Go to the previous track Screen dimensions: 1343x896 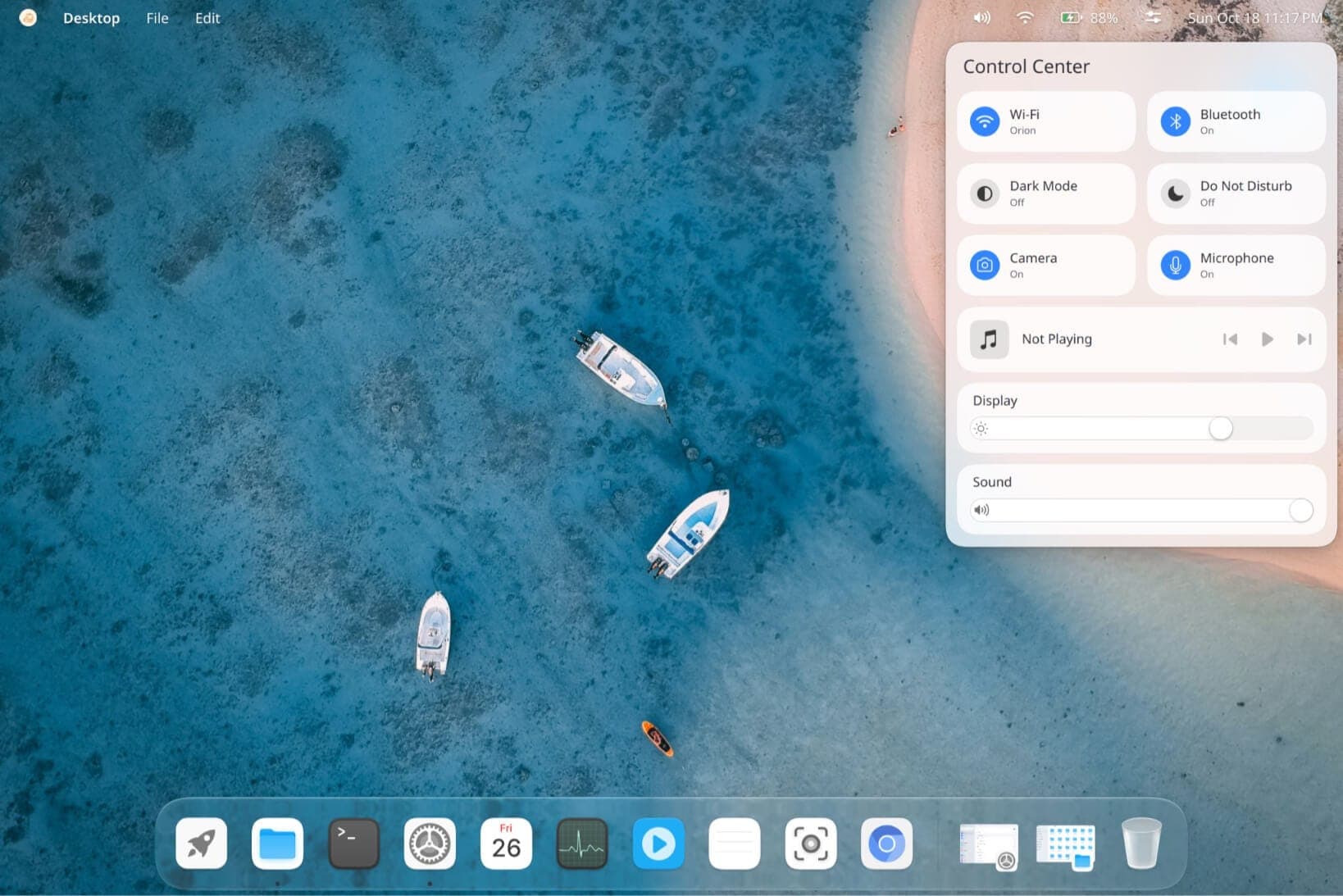[x=1230, y=339]
